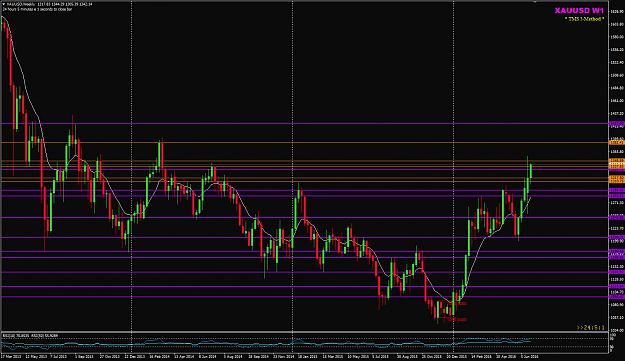Image resolution: width=625 pixels, height=361 pixels.
Task: Click the XAUUSD,Weekly OHLC header text
Action: 49,4
